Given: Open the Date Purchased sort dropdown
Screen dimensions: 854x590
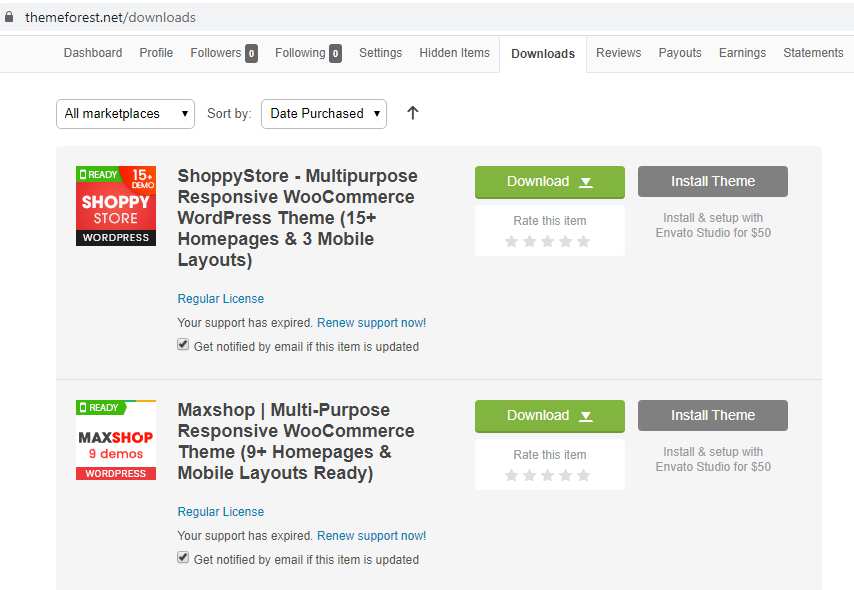Looking at the screenshot, I should click(x=324, y=114).
